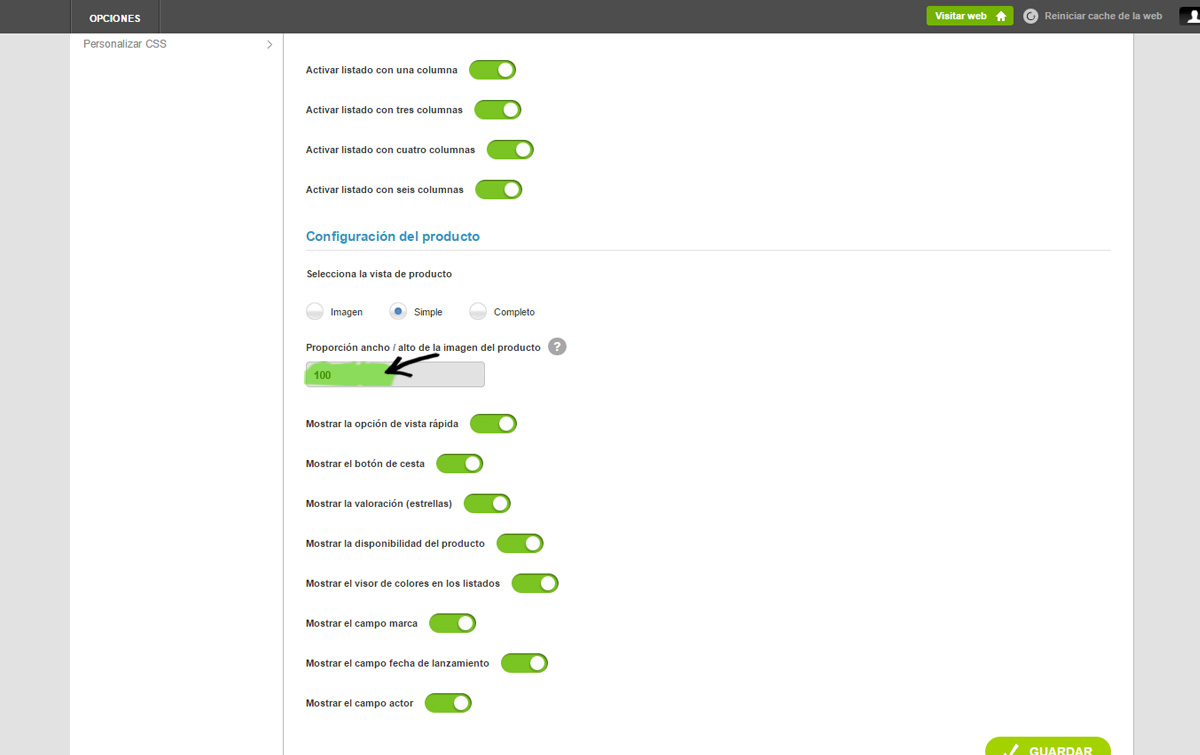Toggle Mostrar el campo fecha de lanzamiento

coord(525,663)
